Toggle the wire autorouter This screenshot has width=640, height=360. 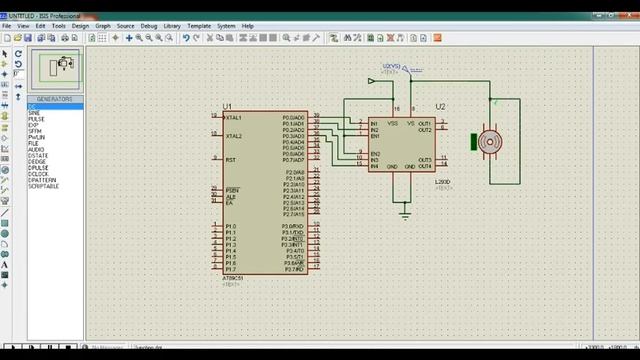coord(334,38)
